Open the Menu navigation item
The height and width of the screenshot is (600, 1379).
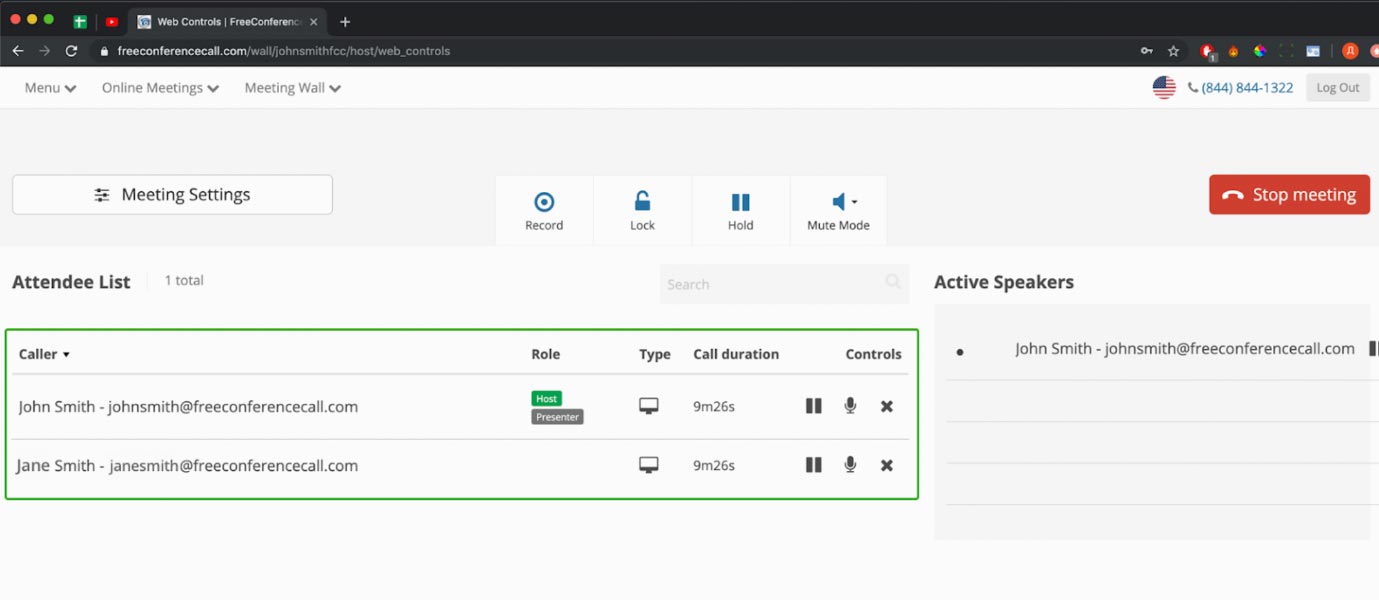tap(50, 88)
